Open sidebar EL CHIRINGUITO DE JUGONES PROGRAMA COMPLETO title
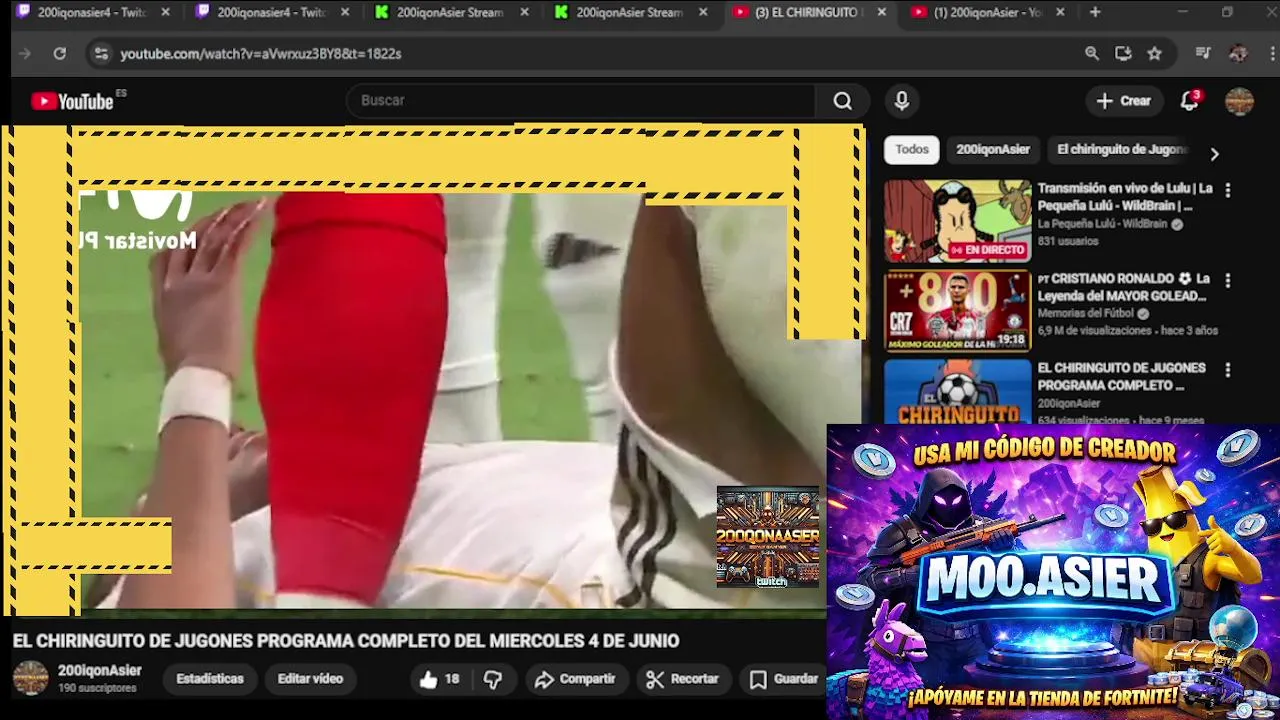Image resolution: width=1280 pixels, height=720 pixels. pyautogui.click(x=1121, y=377)
